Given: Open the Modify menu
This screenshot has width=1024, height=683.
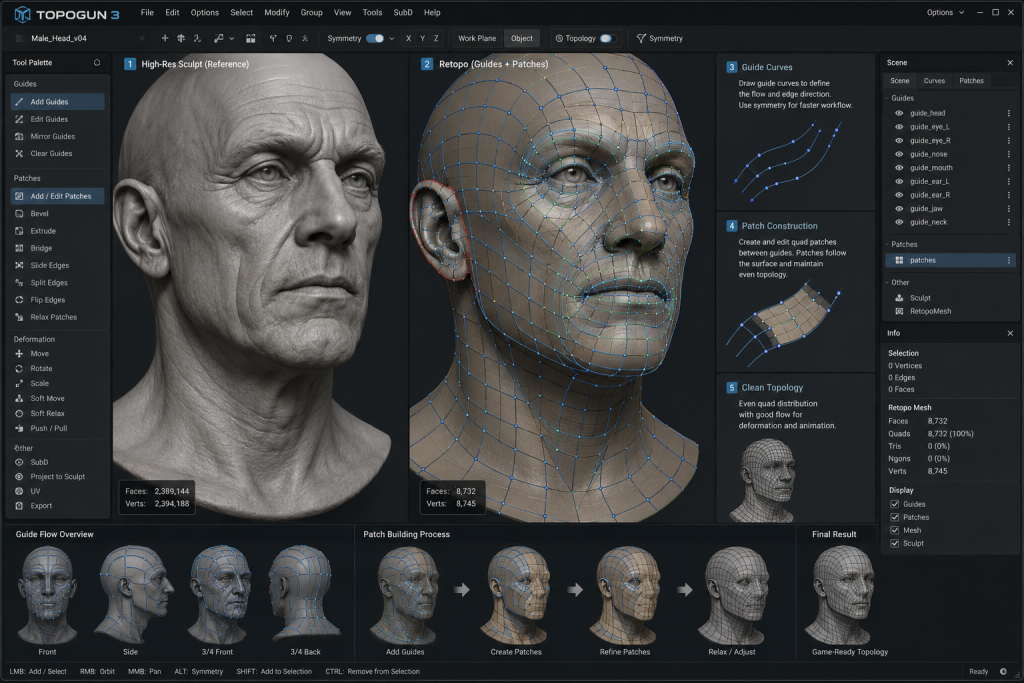Looking at the screenshot, I should 277,12.
